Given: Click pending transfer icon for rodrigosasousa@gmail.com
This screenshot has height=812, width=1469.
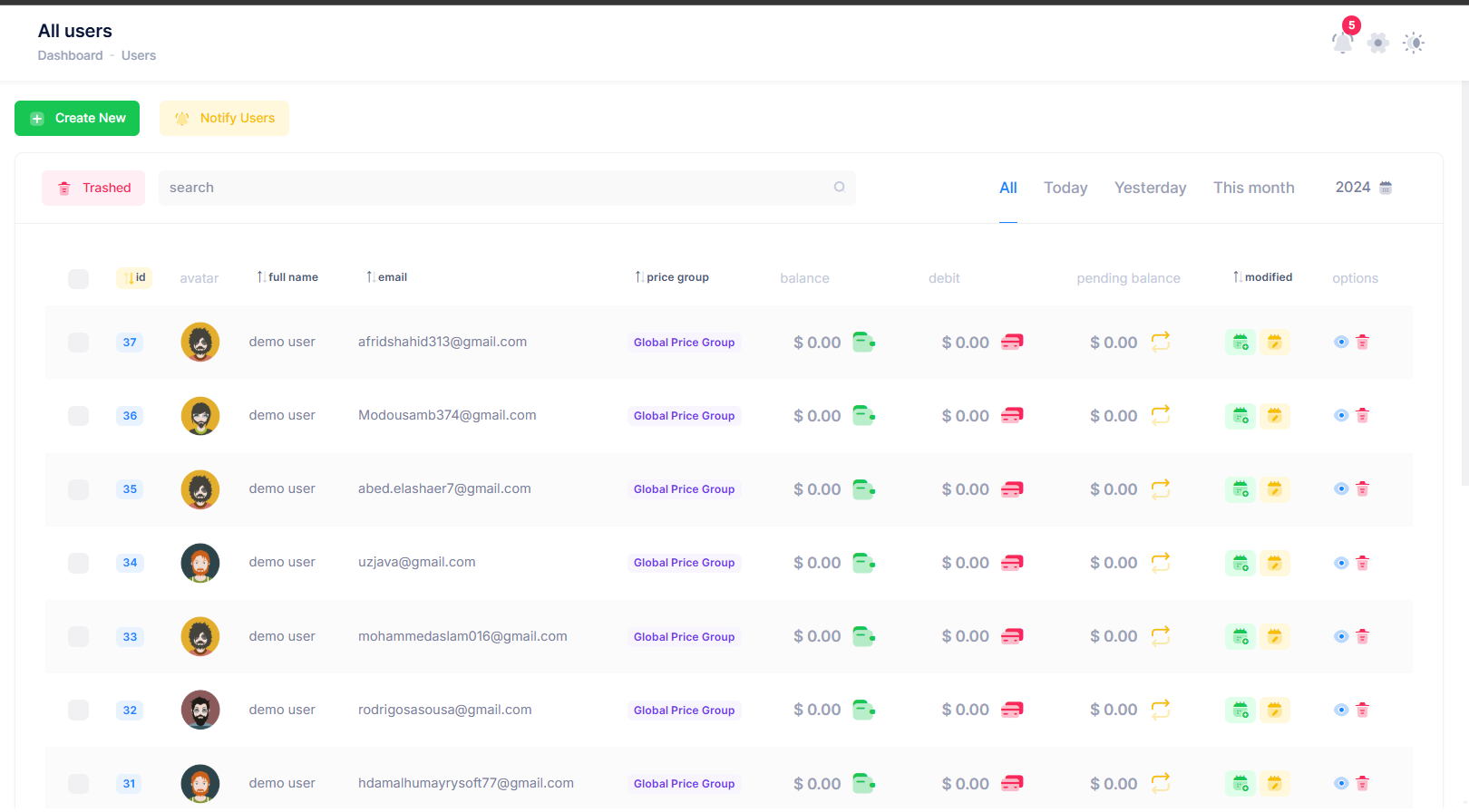Looking at the screenshot, I should point(1161,710).
